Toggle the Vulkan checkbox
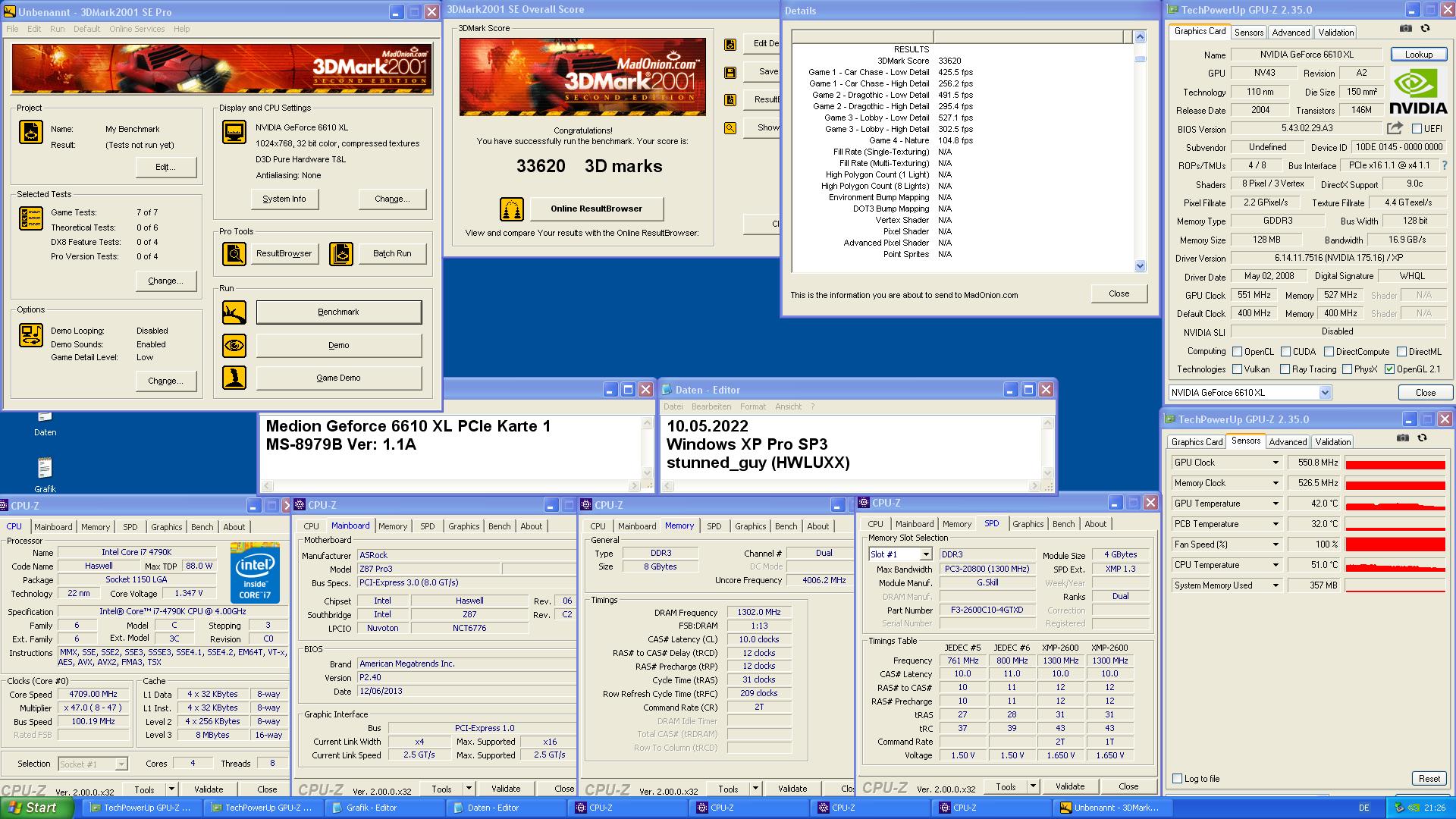The height and width of the screenshot is (819, 1456). tap(1238, 369)
